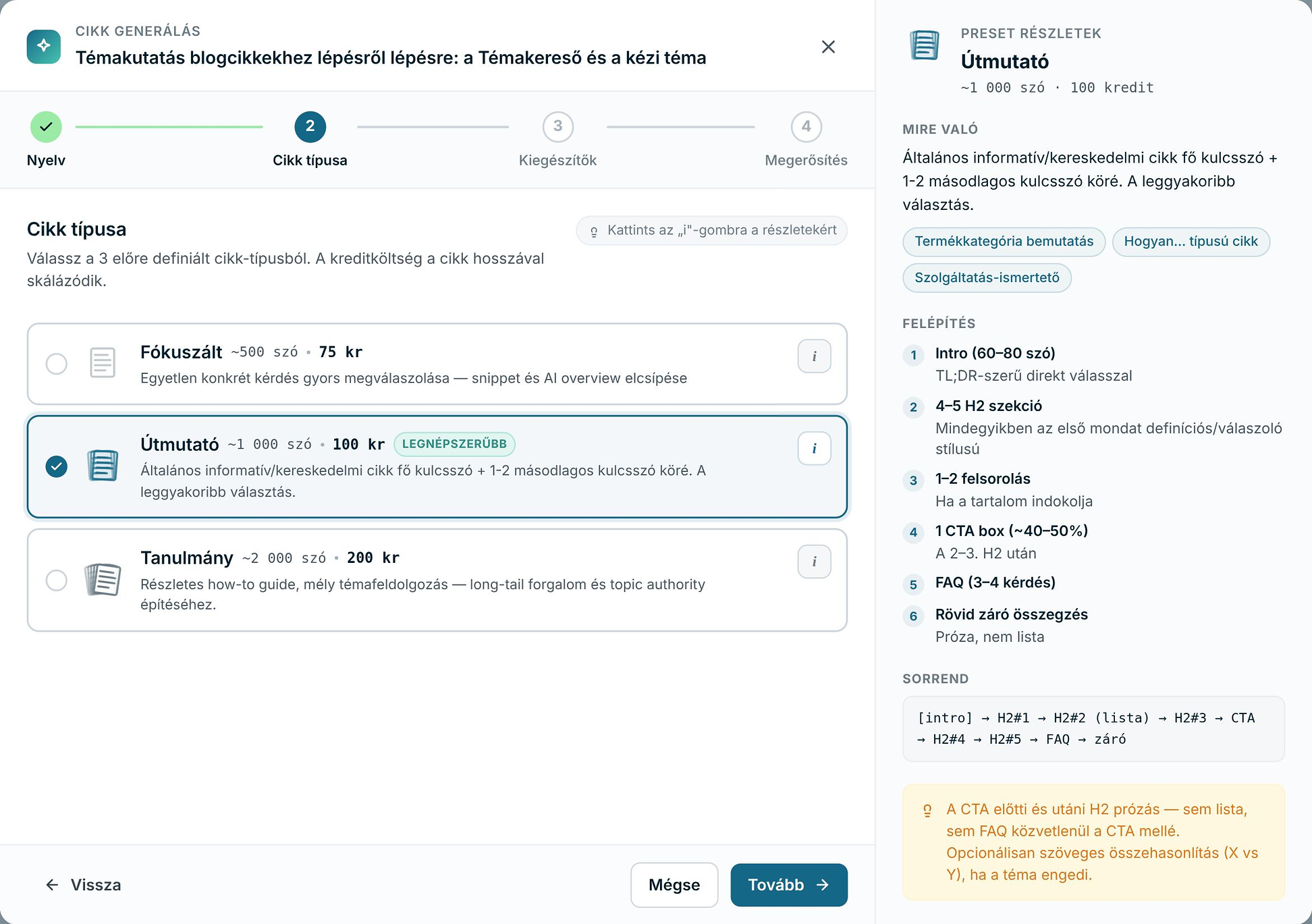The width and height of the screenshot is (1312, 924).
Task: Click the Termékkategória bemutatás tag
Action: coord(1004,242)
